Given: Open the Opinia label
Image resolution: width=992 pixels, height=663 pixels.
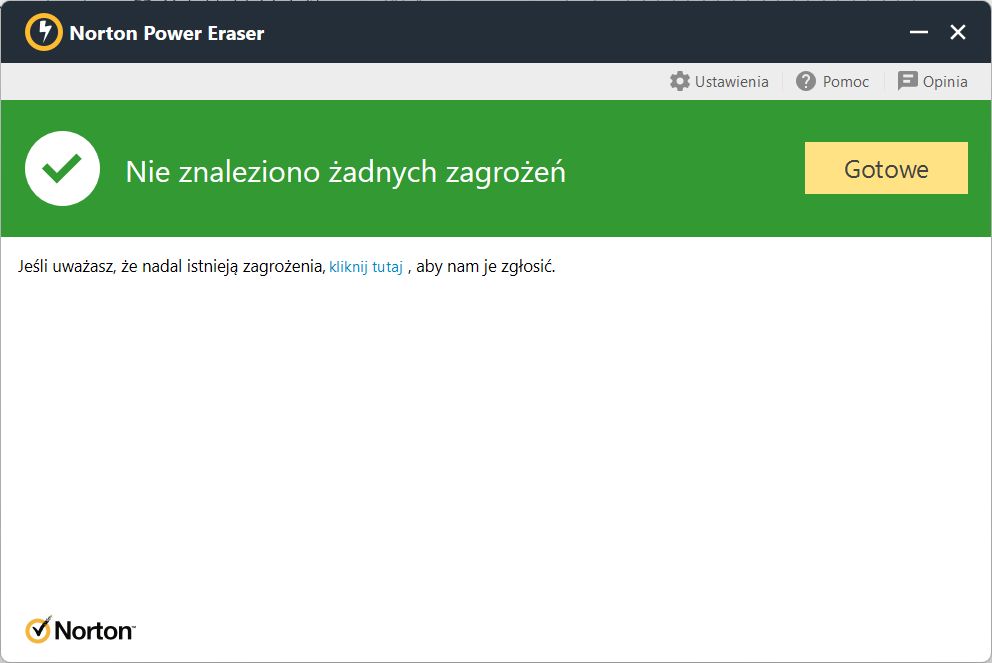Looking at the screenshot, I should click(945, 82).
